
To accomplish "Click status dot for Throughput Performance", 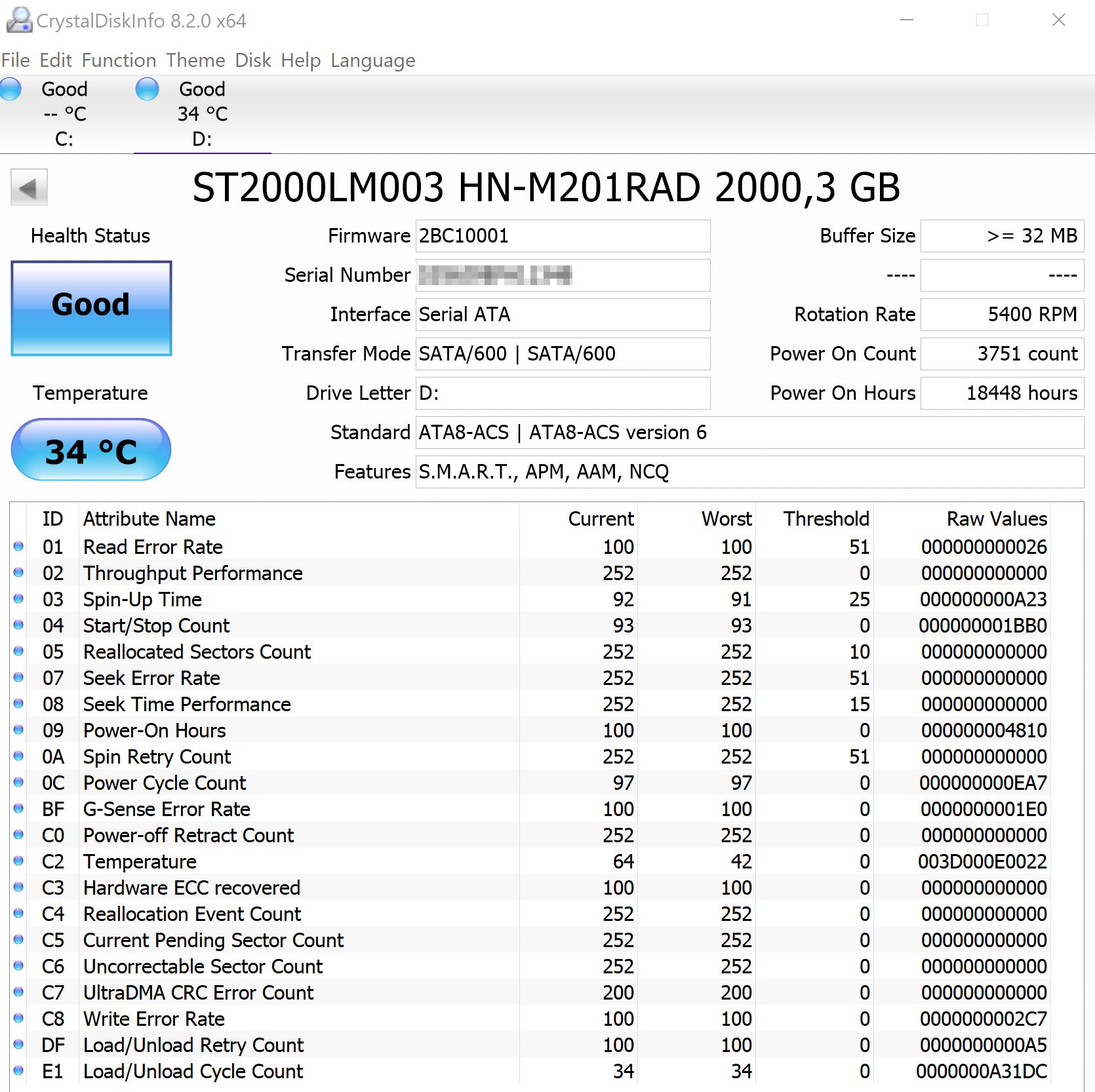I will point(18,572).
